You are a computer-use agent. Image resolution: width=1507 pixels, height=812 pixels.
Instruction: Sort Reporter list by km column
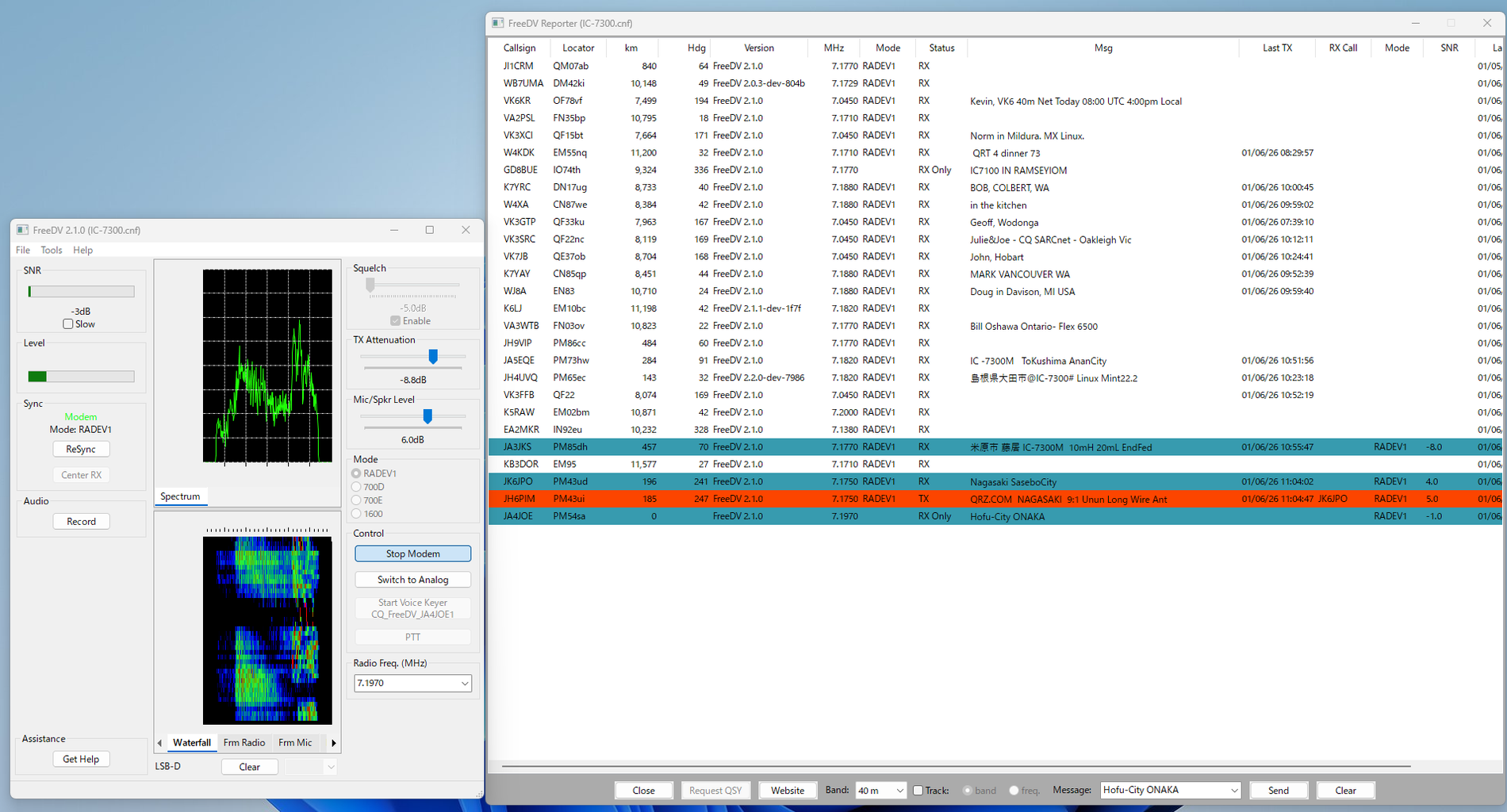click(x=631, y=48)
